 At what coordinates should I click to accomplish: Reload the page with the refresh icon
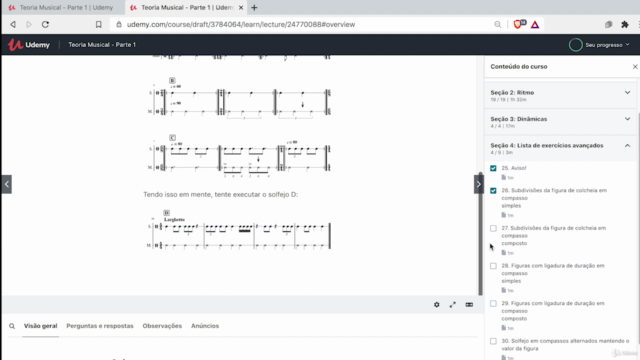point(45,24)
